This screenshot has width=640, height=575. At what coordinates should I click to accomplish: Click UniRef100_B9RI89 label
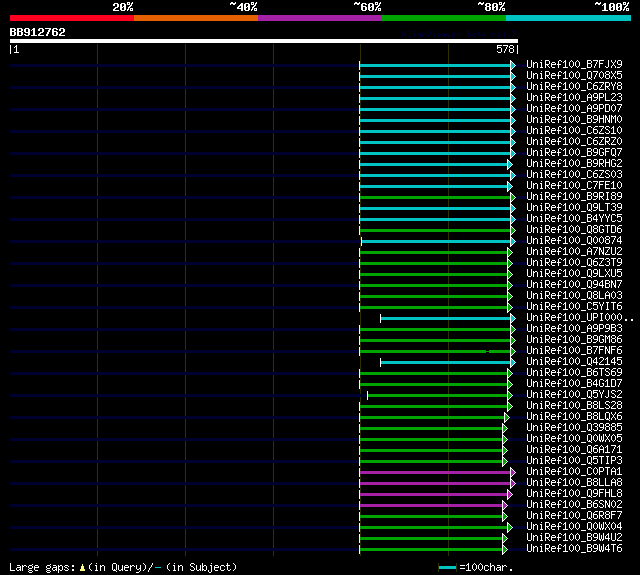[574, 197]
